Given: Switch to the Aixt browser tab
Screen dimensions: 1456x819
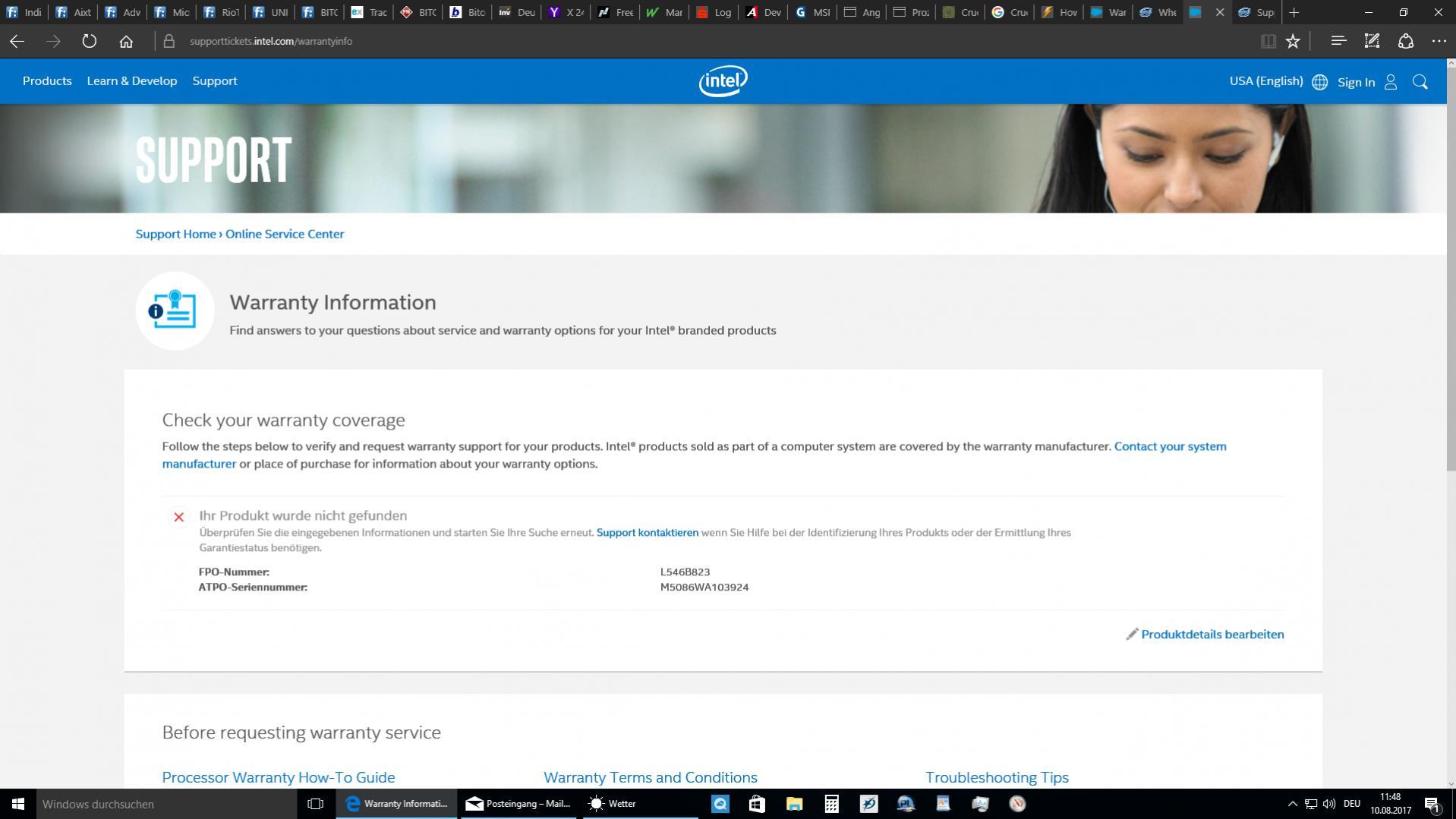Looking at the screenshot, I should tap(74, 12).
